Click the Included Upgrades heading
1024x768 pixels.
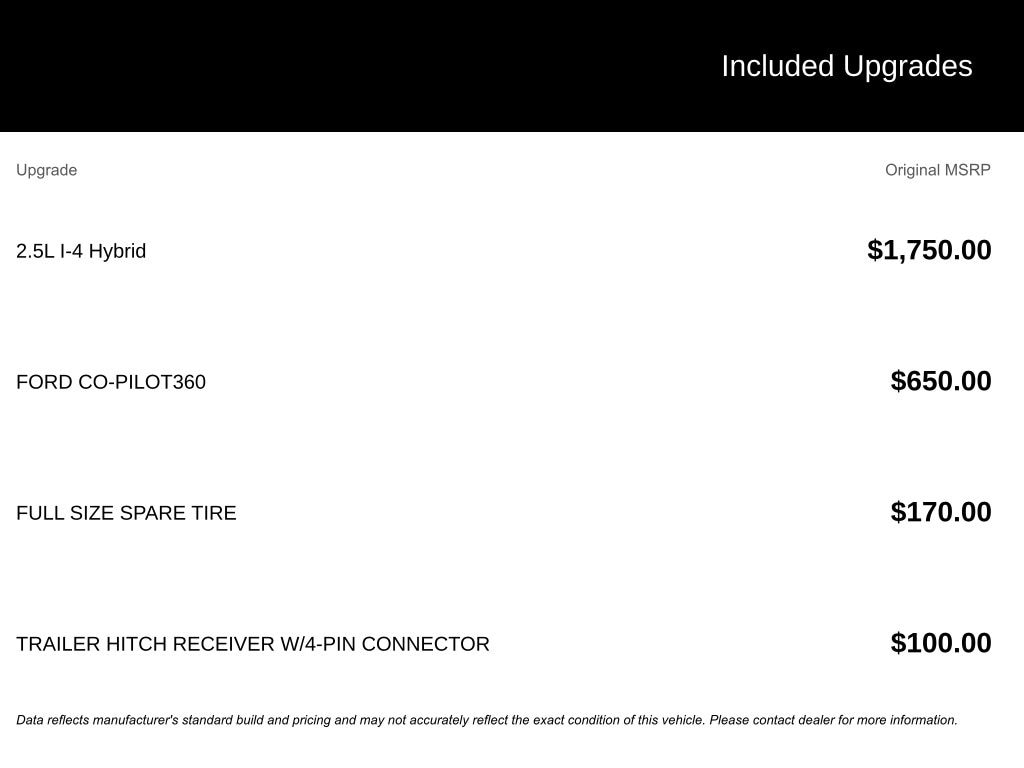click(846, 66)
